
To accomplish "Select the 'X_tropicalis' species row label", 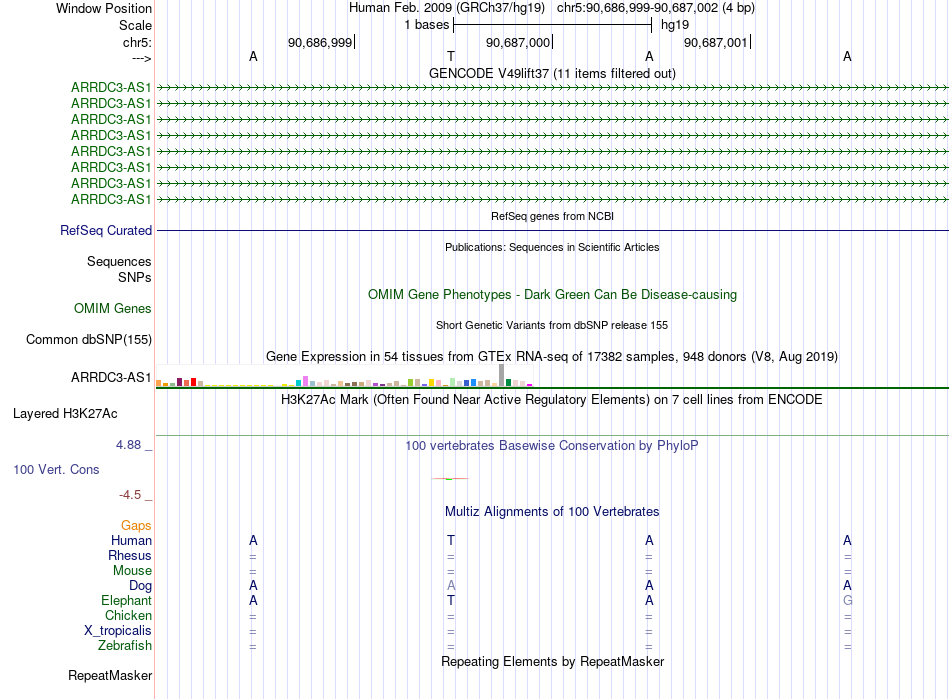I will tap(118, 631).
